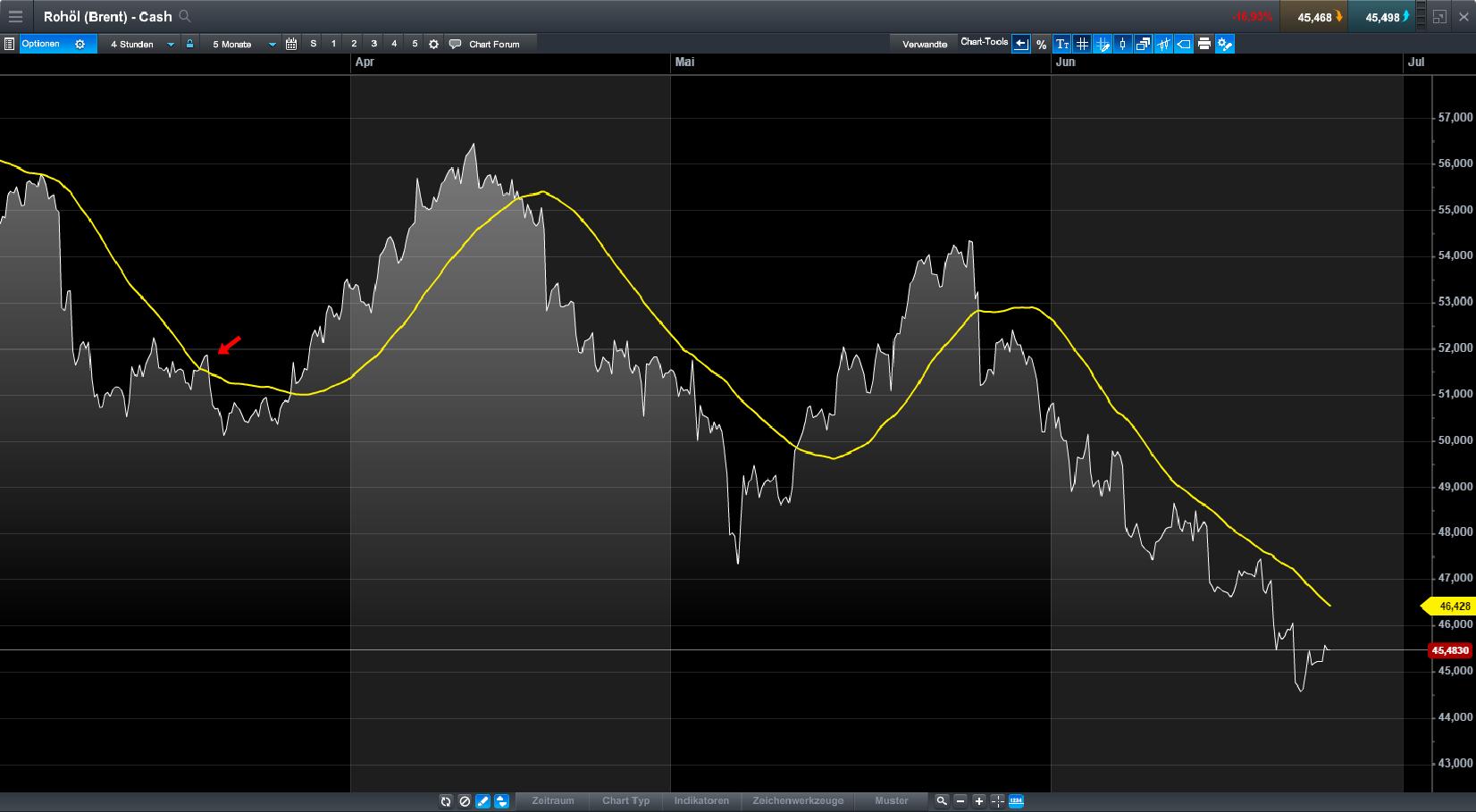Click the zoom magnifier icon in bottom toolbar

(x=941, y=800)
